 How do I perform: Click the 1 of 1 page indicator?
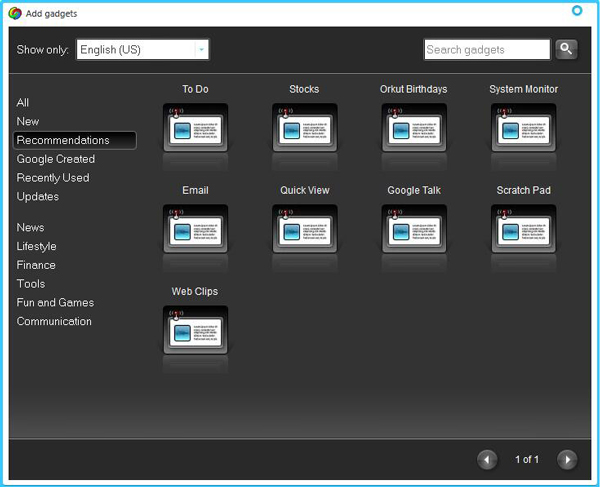point(527,459)
